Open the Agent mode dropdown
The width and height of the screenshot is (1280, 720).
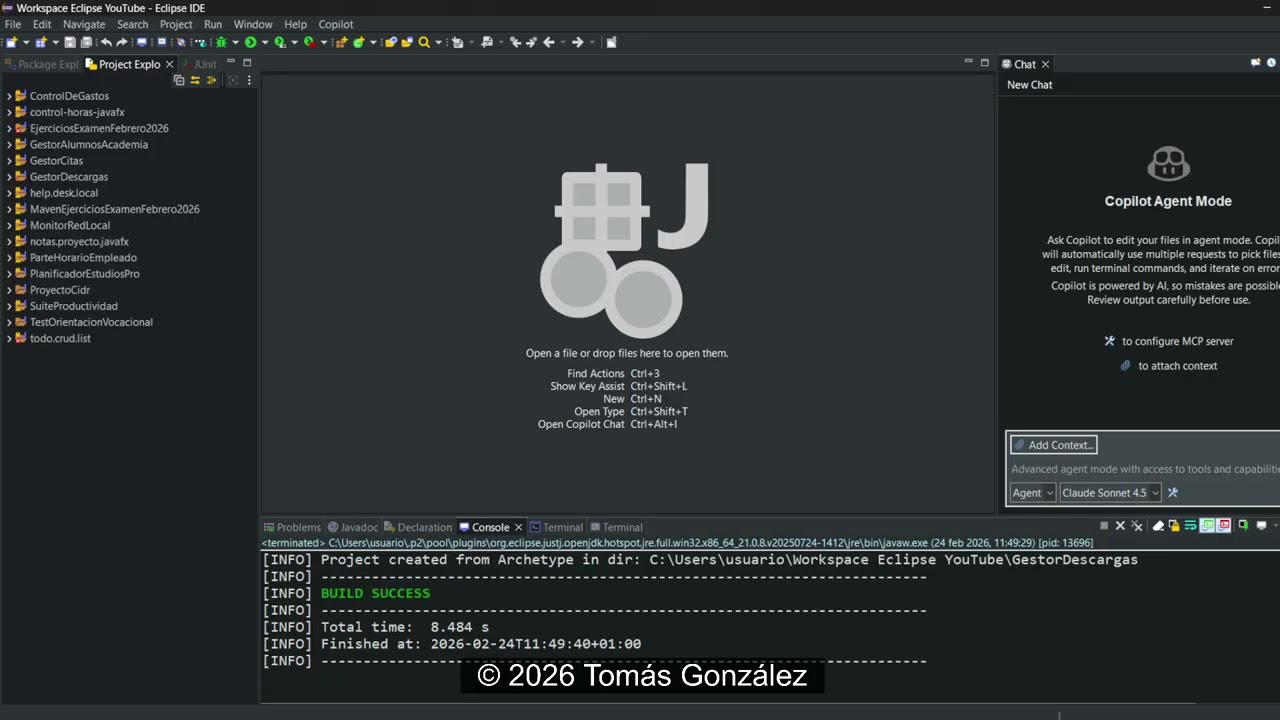1032,492
